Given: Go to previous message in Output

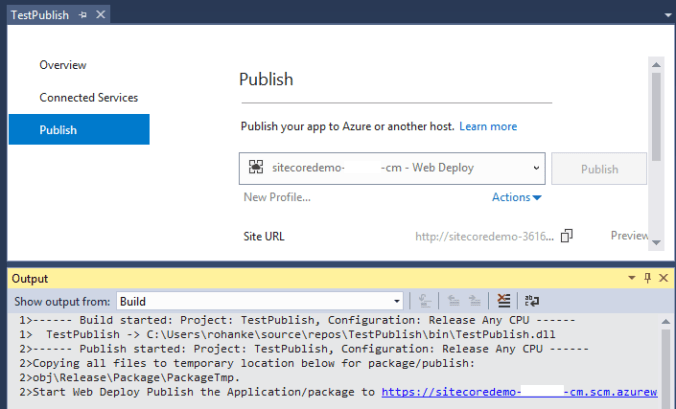Looking at the screenshot, I should pyautogui.click(x=453, y=301).
